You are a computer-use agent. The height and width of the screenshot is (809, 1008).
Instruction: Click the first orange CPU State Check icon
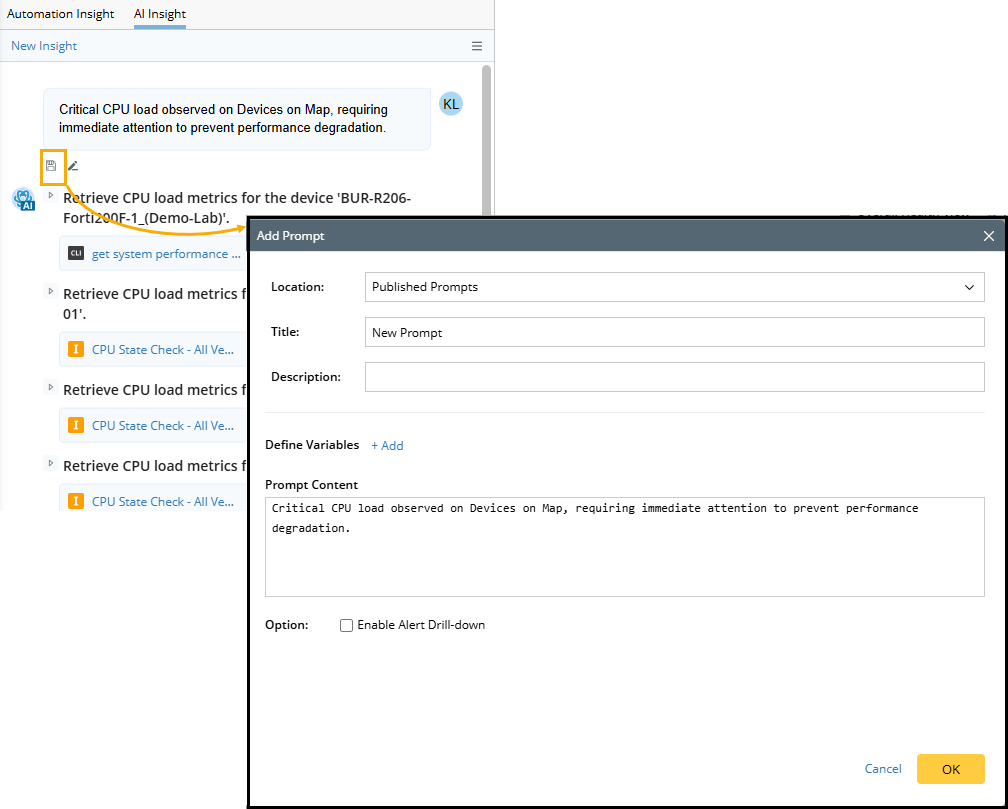point(75,350)
